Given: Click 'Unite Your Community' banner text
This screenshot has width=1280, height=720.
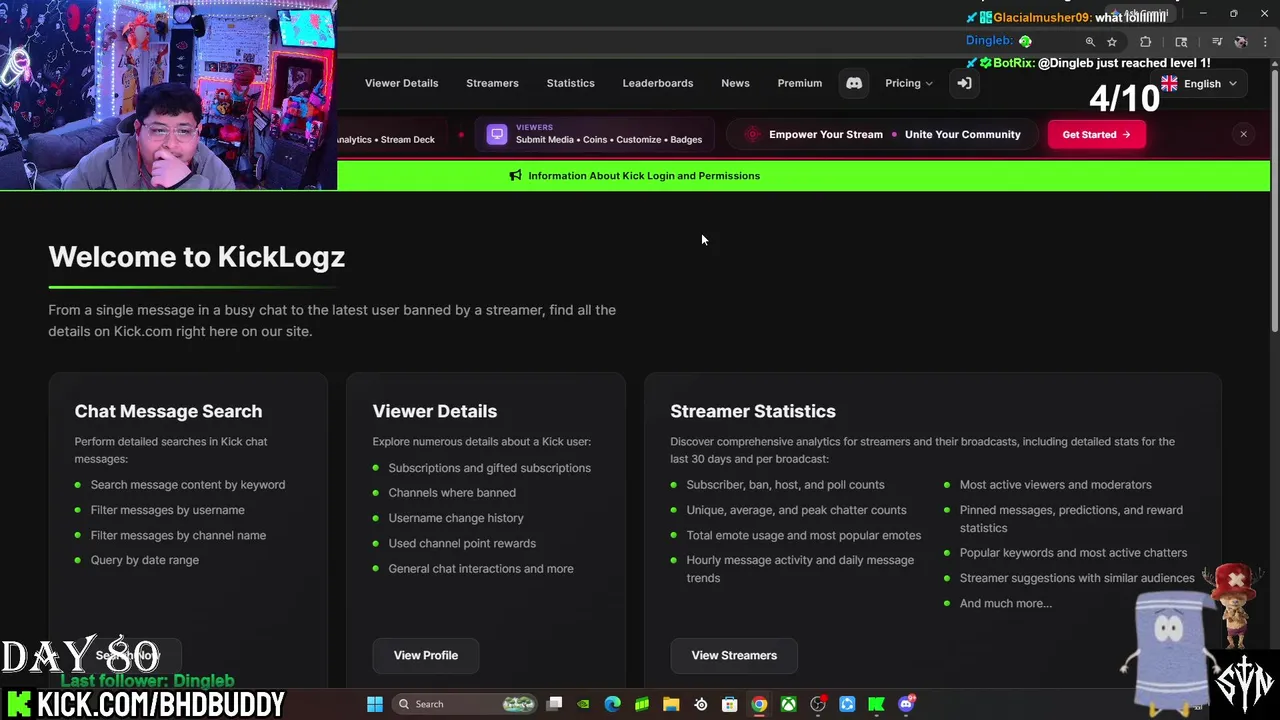Looking at the screenshot, I should tap(962, 134).
